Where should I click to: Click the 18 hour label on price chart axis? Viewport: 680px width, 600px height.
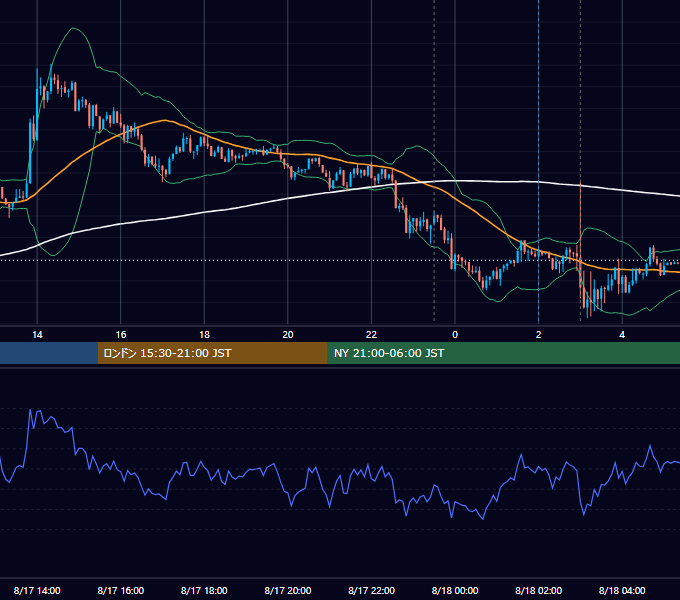[x=204, y=335]
